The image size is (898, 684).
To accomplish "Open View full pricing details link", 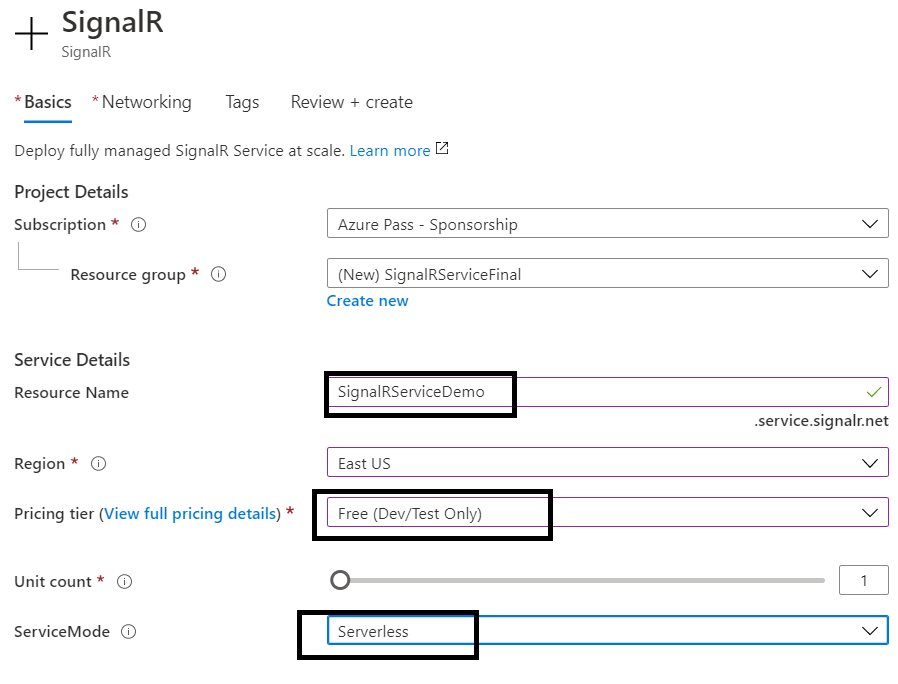I will [190, 513].
